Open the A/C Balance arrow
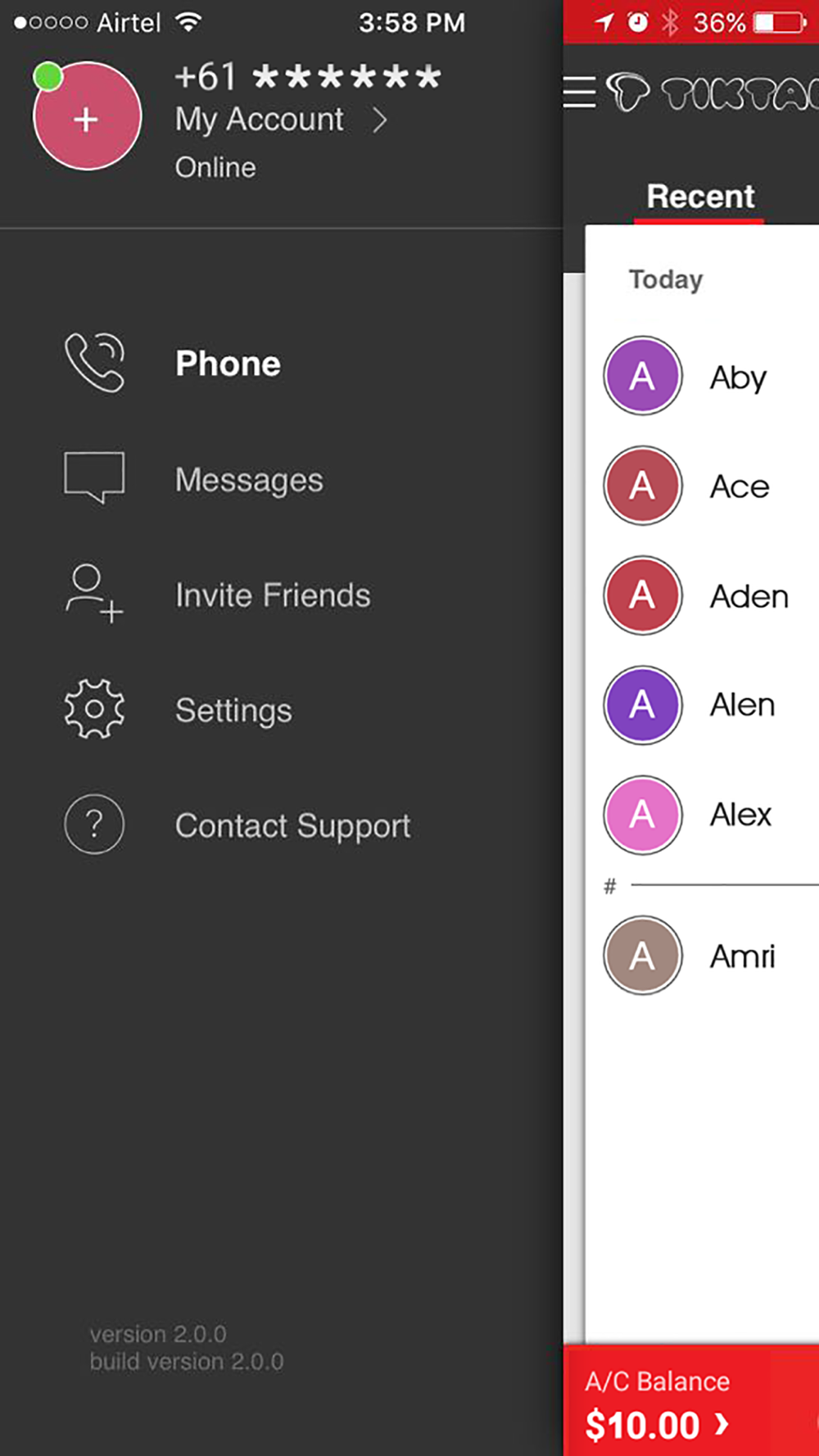The height and width of the screenshot is (1456, 819). (x=721, y=1424)
